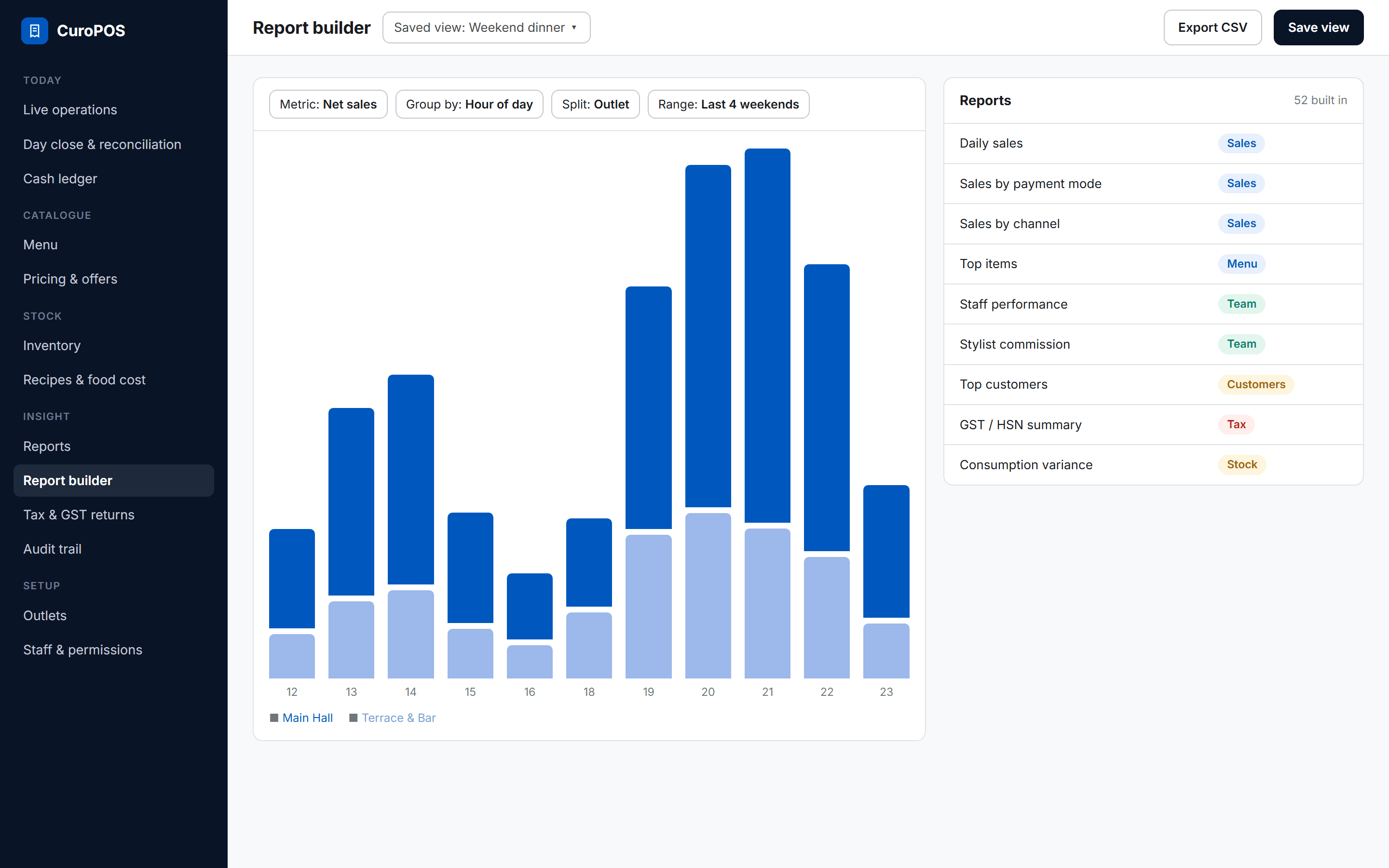Image resolution: width=1389 pixels, height=868 pixels.
Task: Click the Main Hall bar for hour 23
Action: [x=886, y=551]
